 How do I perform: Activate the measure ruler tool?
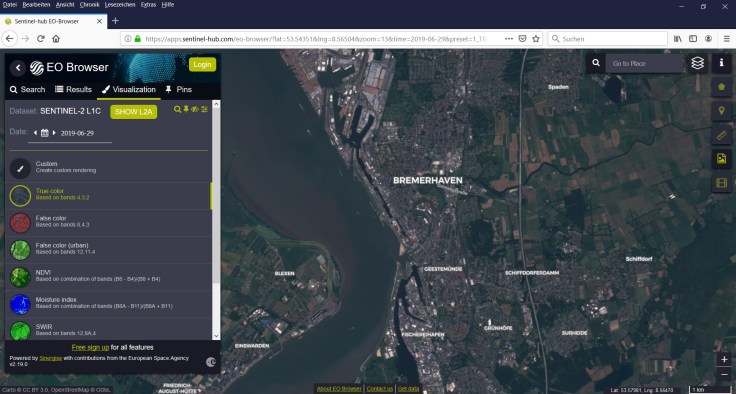(721, 135)
